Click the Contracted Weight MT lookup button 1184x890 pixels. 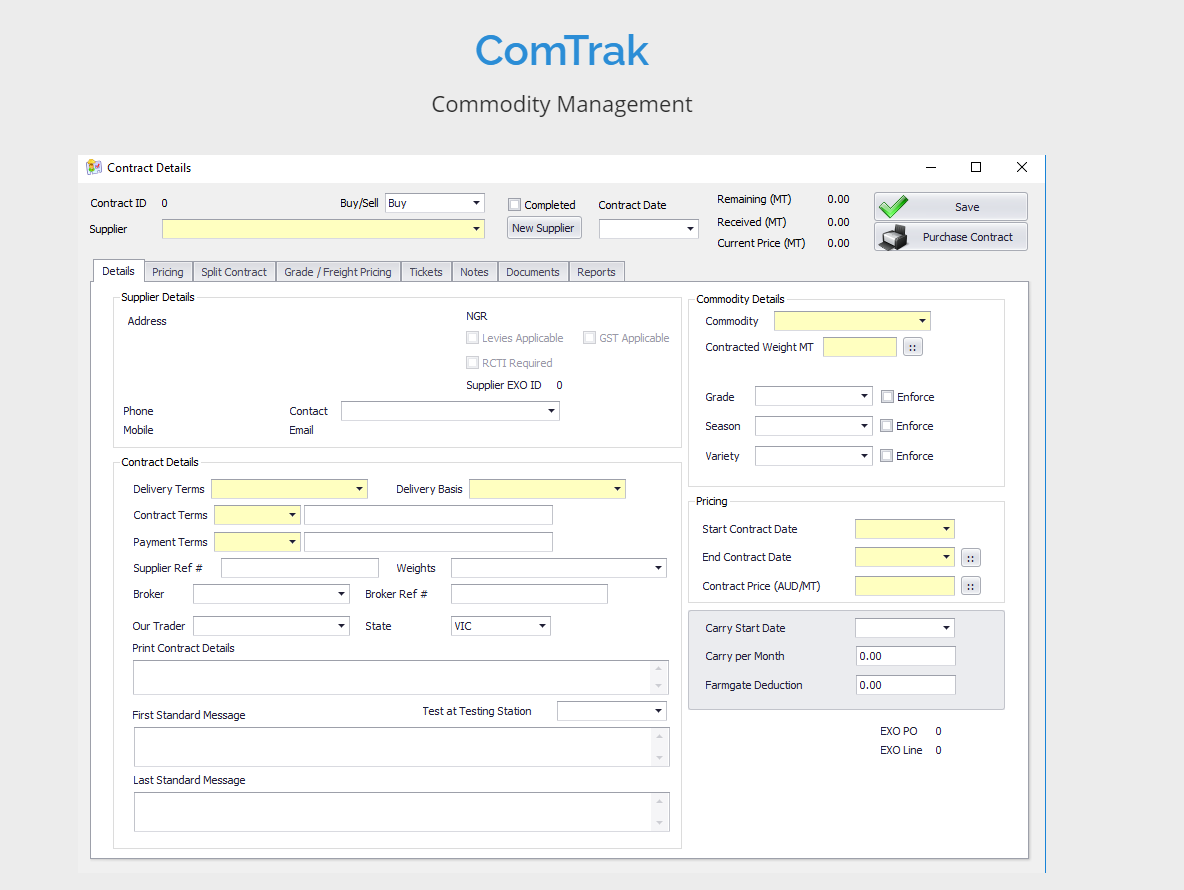(x=912, y=347)
